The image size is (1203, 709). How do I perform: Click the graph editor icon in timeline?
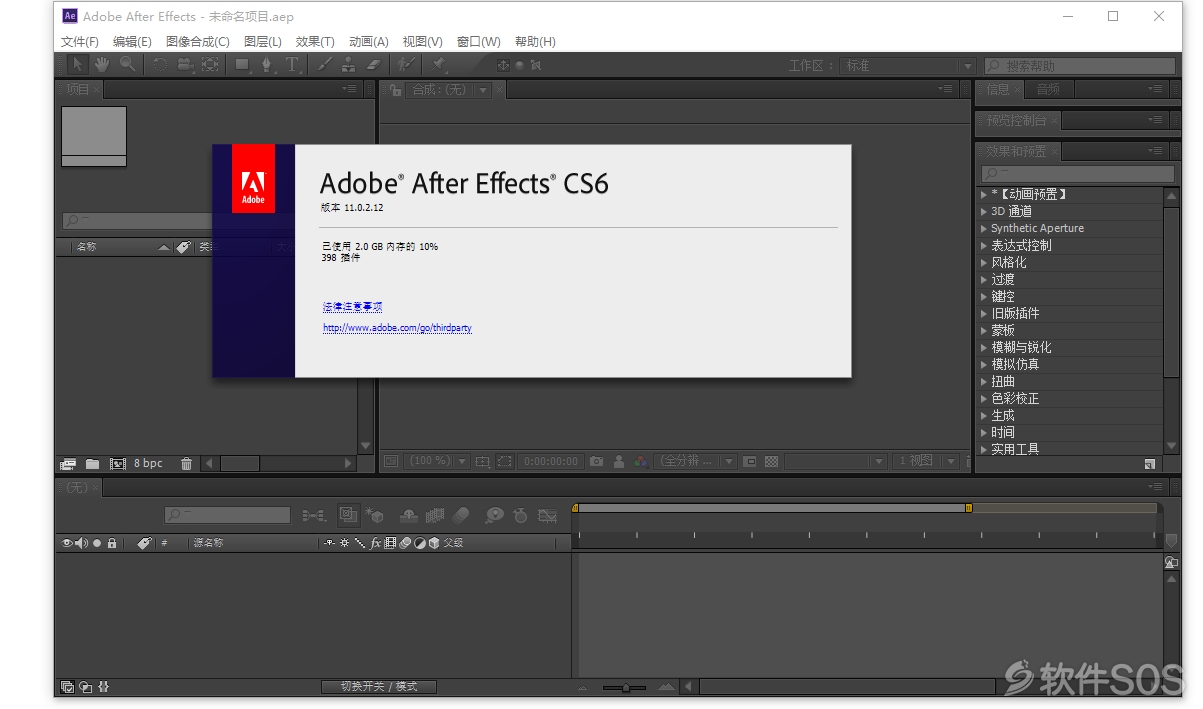point(547,516)
